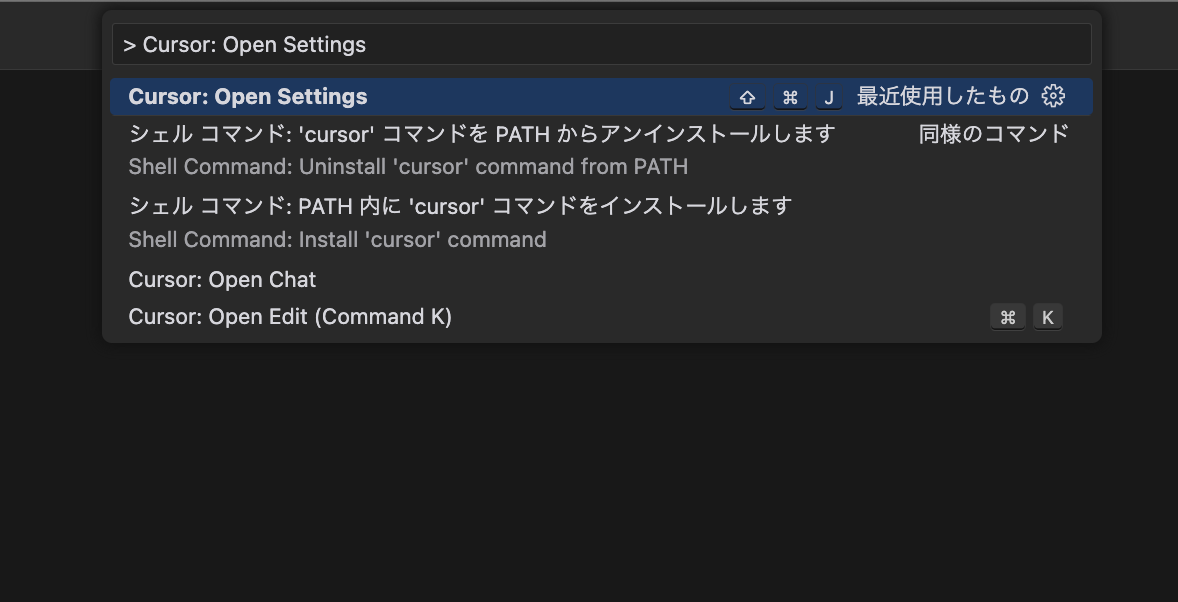Screen dimensions: 1178x602
Task: Click 'Shell Command: Install 'cursor' command' subtitle
Action: point(337,240)
